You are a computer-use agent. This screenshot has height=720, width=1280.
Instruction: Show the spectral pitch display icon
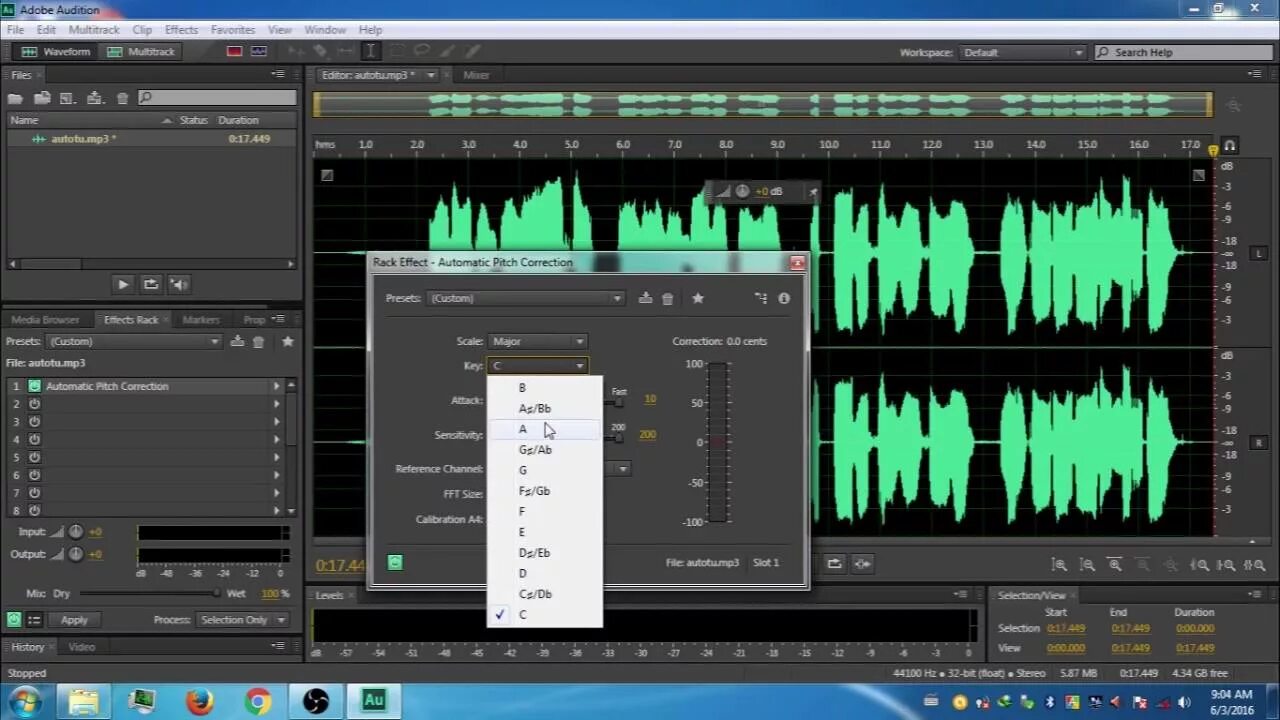tap(259, 51)
